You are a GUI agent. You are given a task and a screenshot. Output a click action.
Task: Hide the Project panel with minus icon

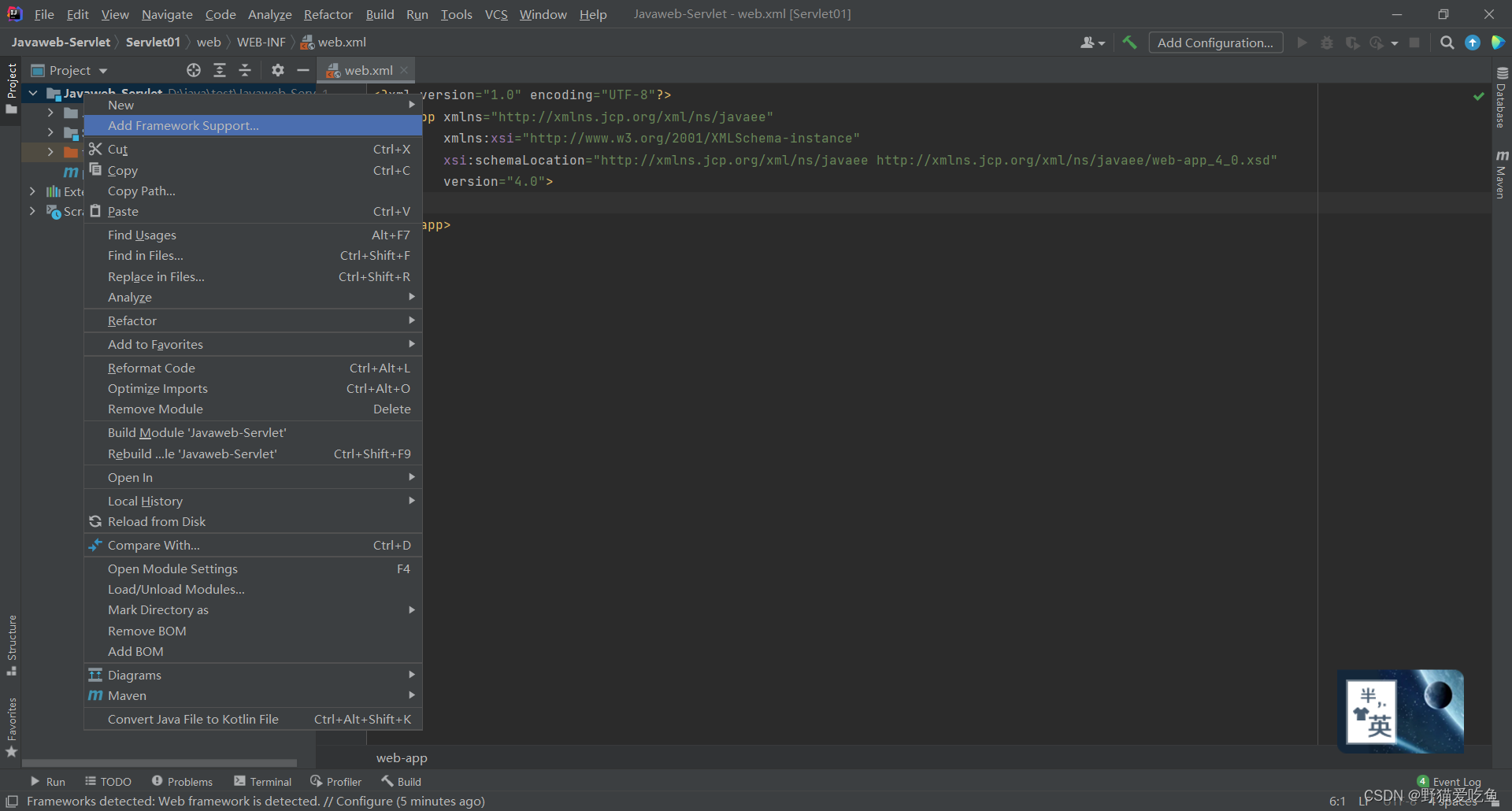tap(303, 70)
